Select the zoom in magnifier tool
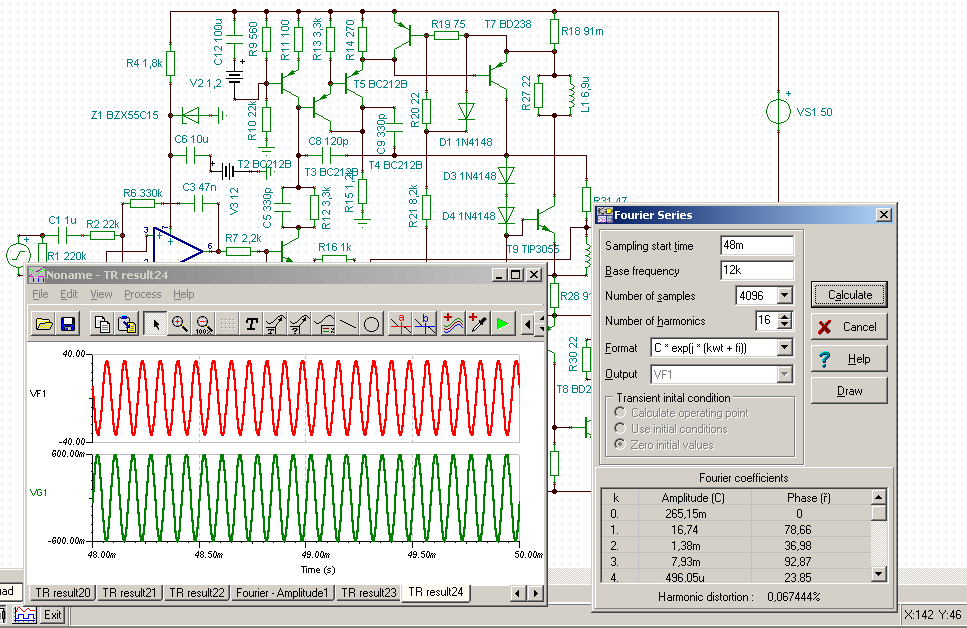The width and height of the screenshot is (967, 628). [180, 324]
